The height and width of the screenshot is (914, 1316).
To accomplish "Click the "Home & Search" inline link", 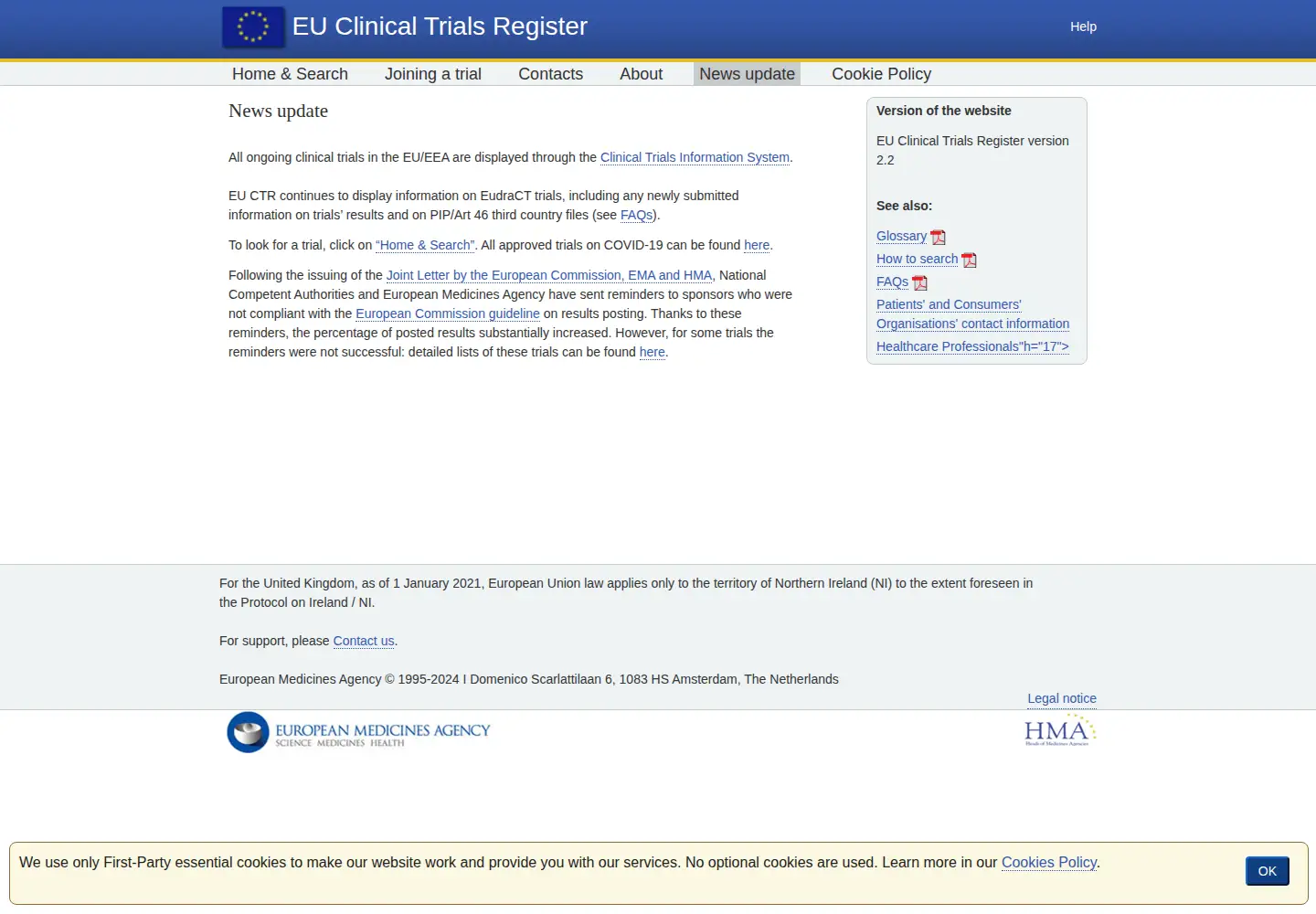I will 425,245.
